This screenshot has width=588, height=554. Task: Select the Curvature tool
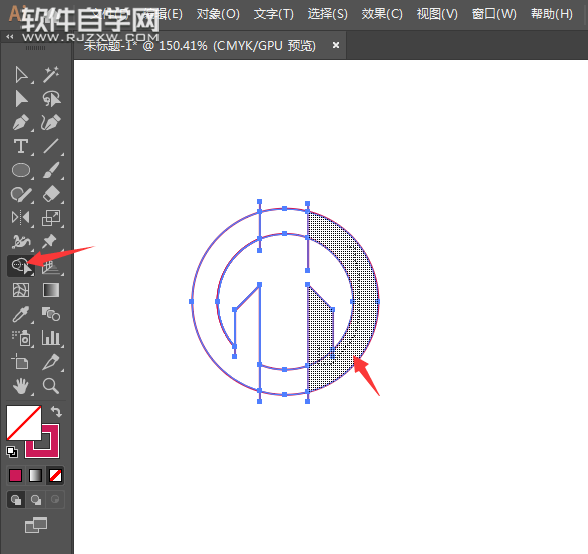click(51, 123)
